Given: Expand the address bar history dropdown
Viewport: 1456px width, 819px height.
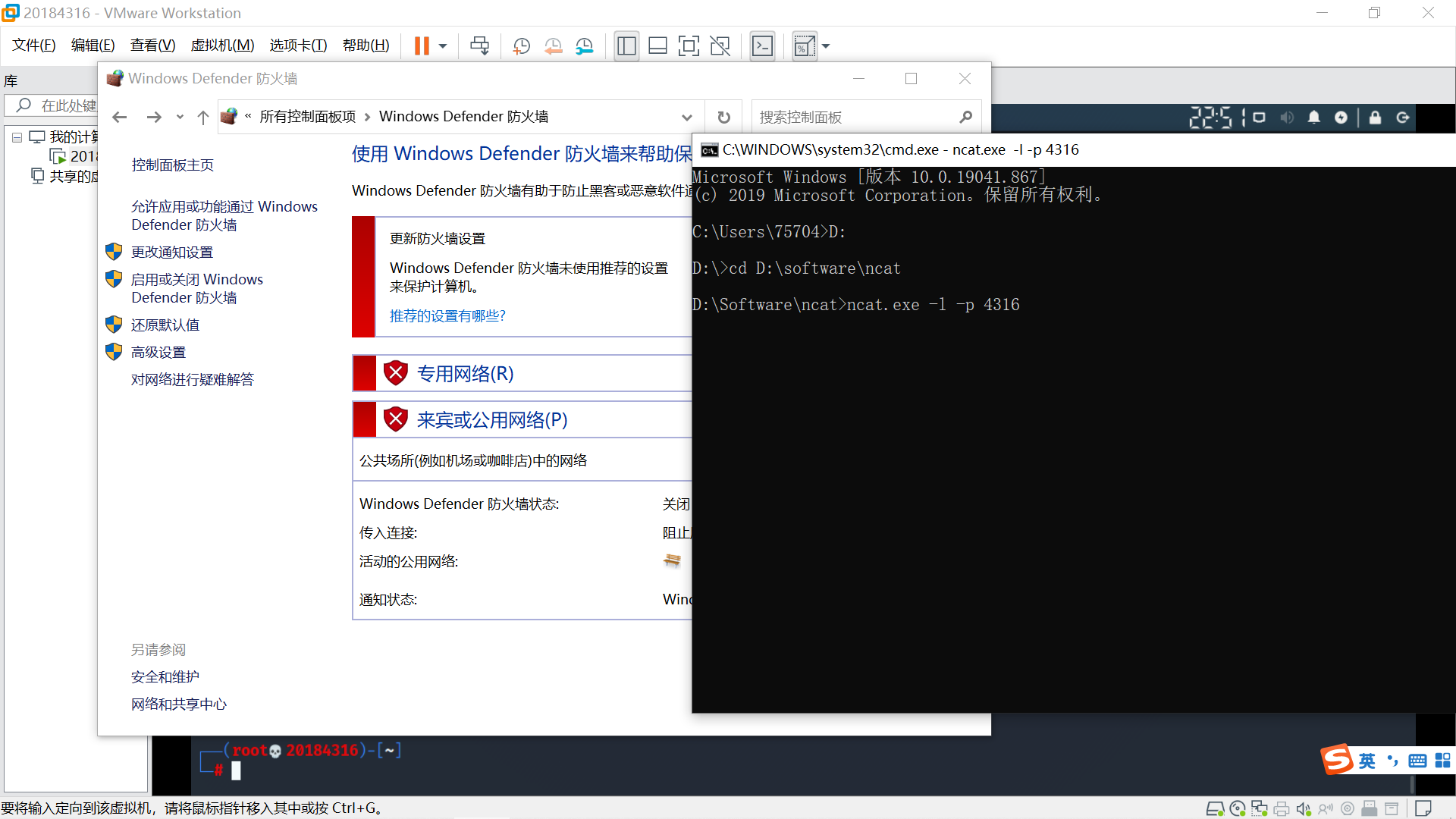Looking at the screenshot, I should pyautogui.click(x=686, y=118).
